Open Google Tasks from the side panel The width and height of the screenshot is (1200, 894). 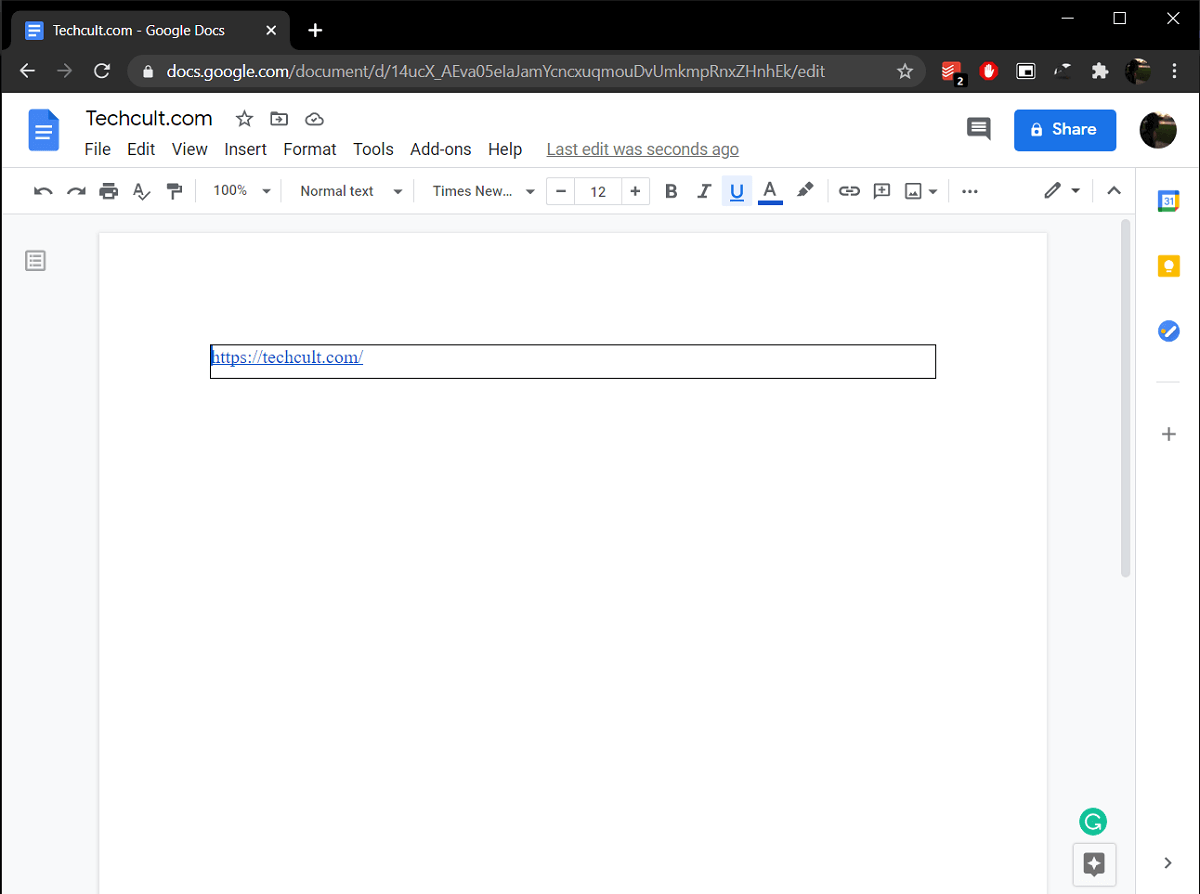pos(1168,331)
